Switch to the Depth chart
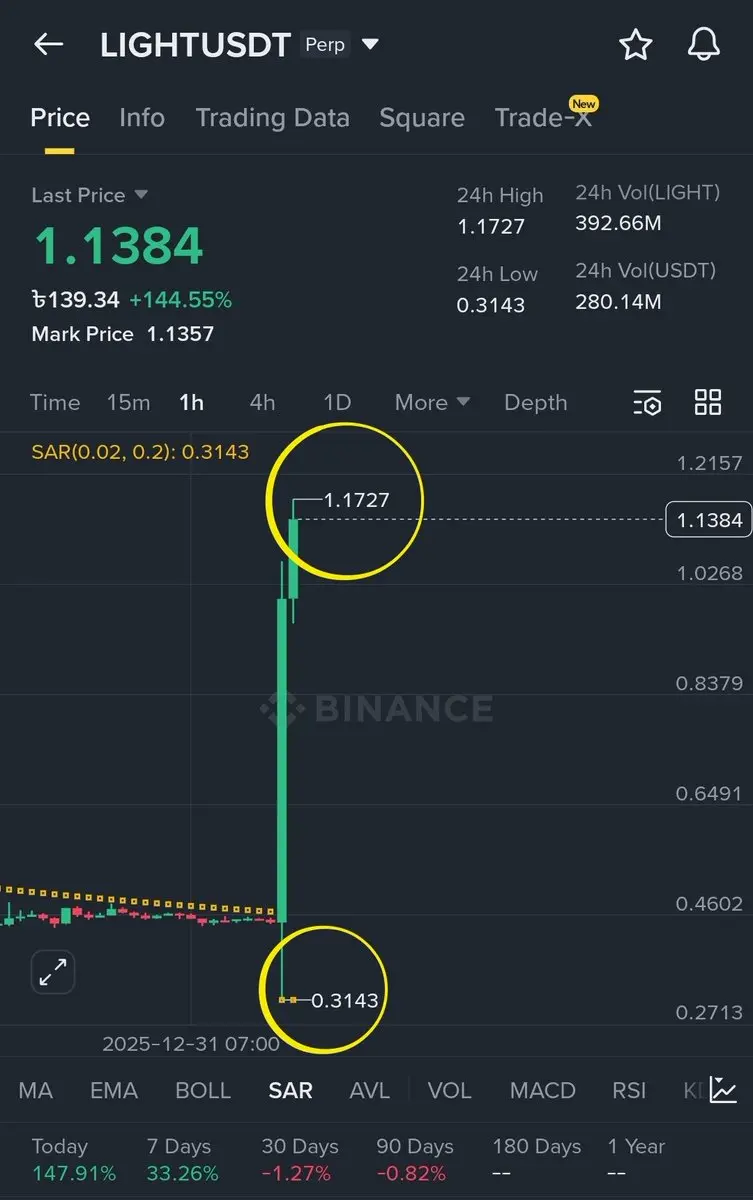Image resolution: width=753 pixels, height=1200 pixels. tap(535, 402)
